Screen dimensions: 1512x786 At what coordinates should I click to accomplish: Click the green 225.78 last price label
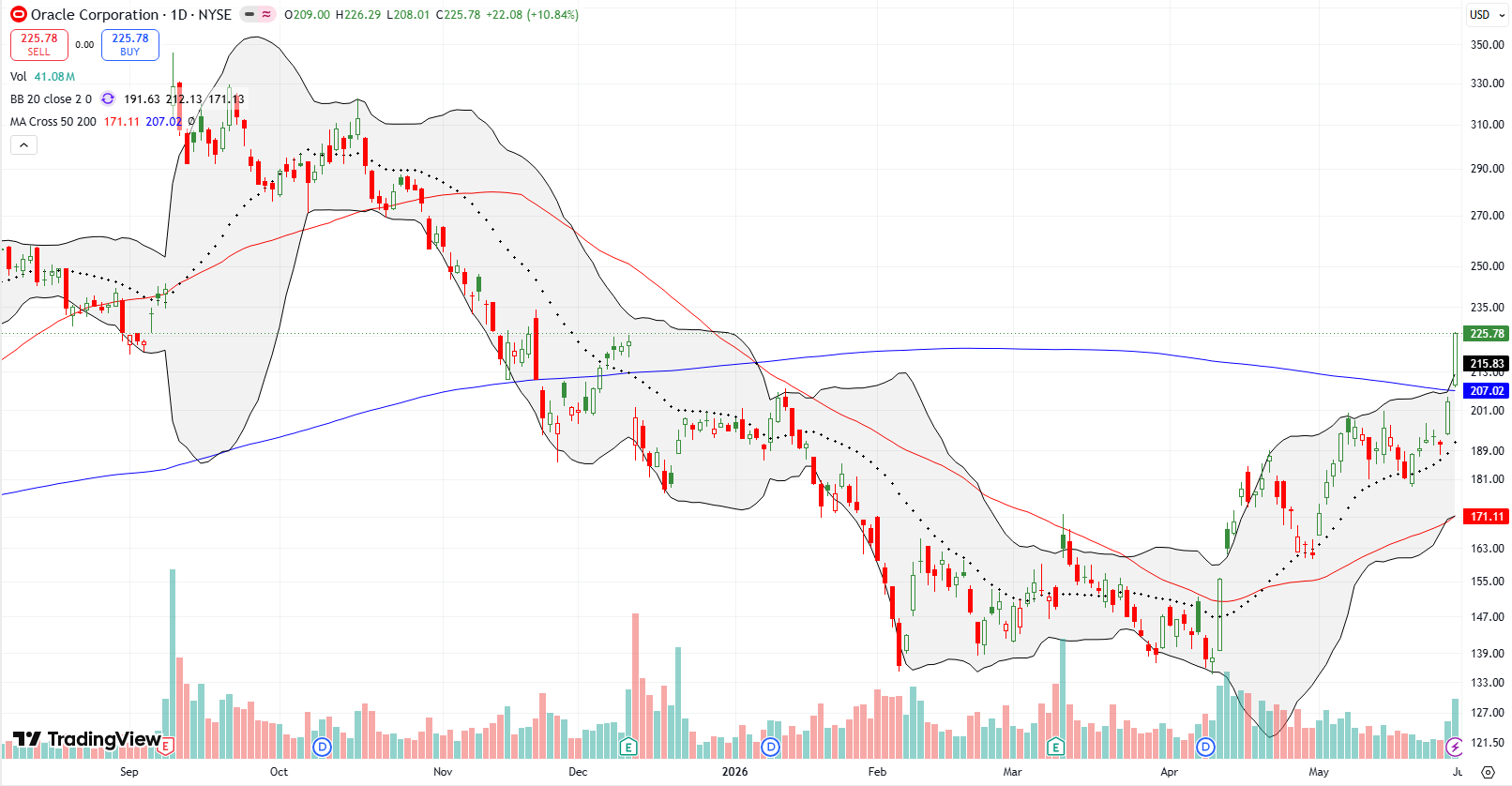point(1487,334)
